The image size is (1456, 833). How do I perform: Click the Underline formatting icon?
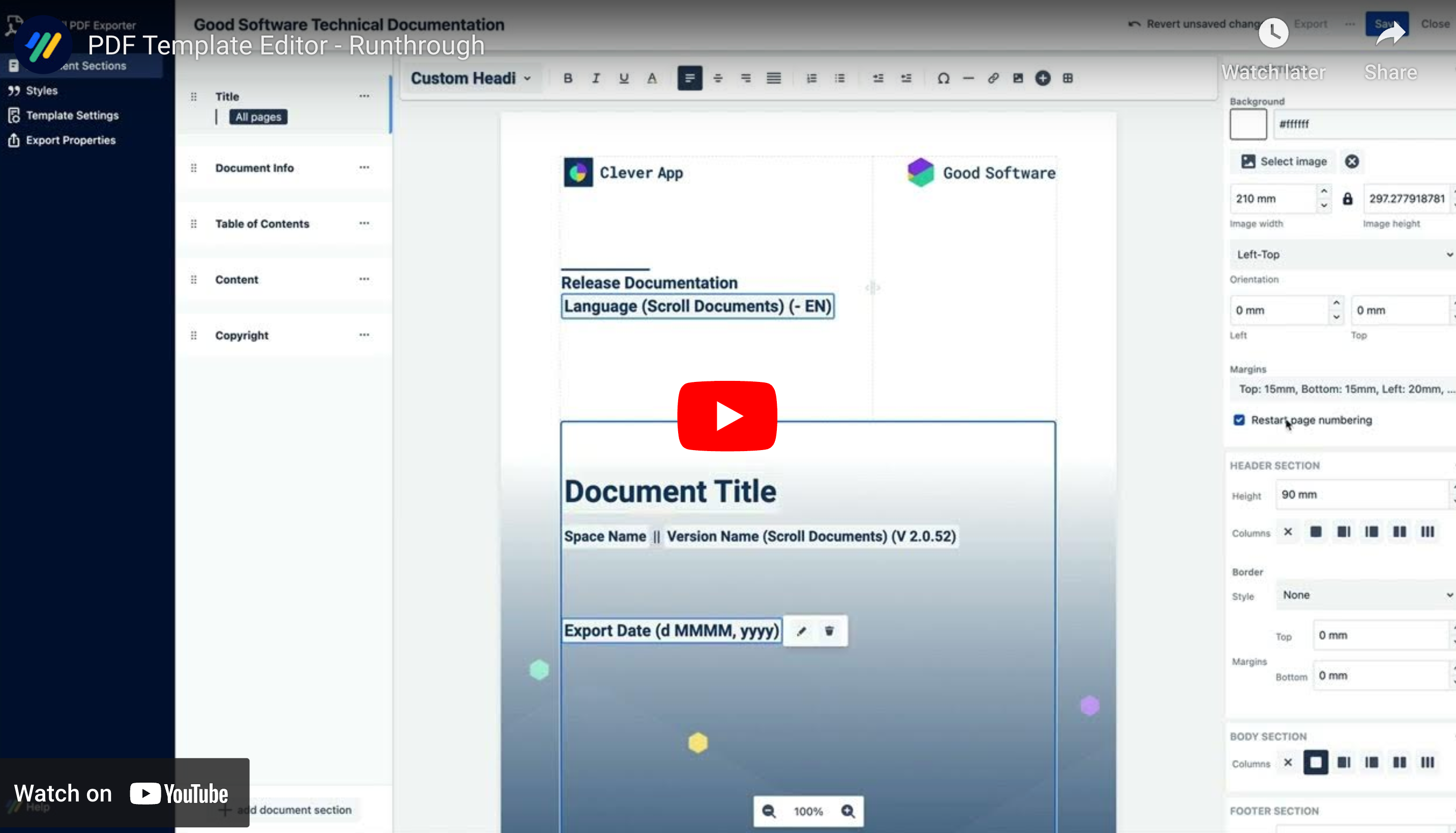click(622, 77)
